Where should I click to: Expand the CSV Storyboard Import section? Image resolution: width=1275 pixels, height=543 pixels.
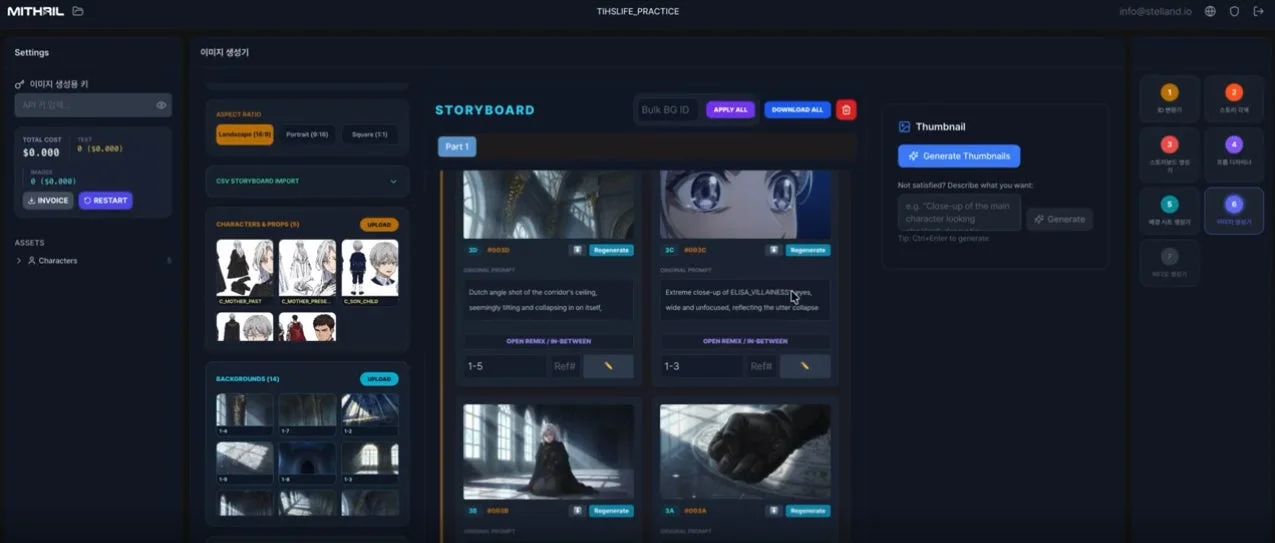pos(307,181)
